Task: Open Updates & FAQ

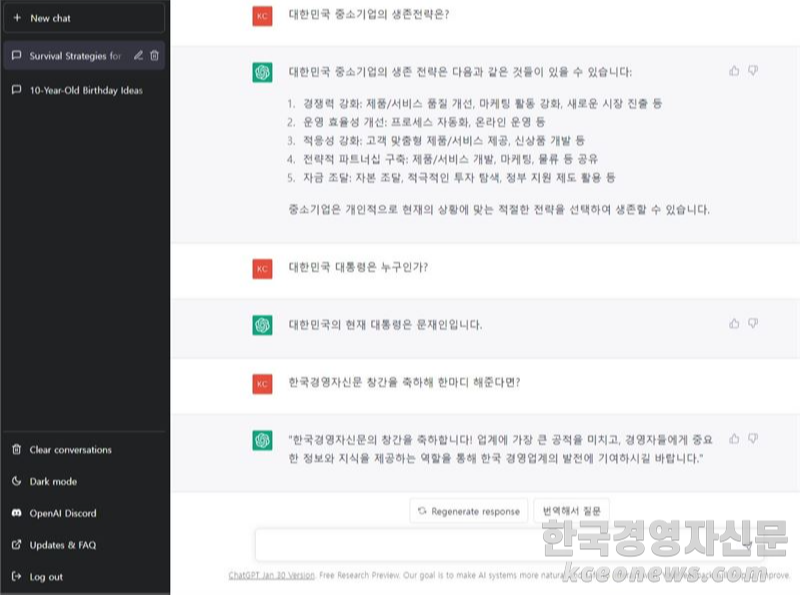Action: [x=84, y=545]
